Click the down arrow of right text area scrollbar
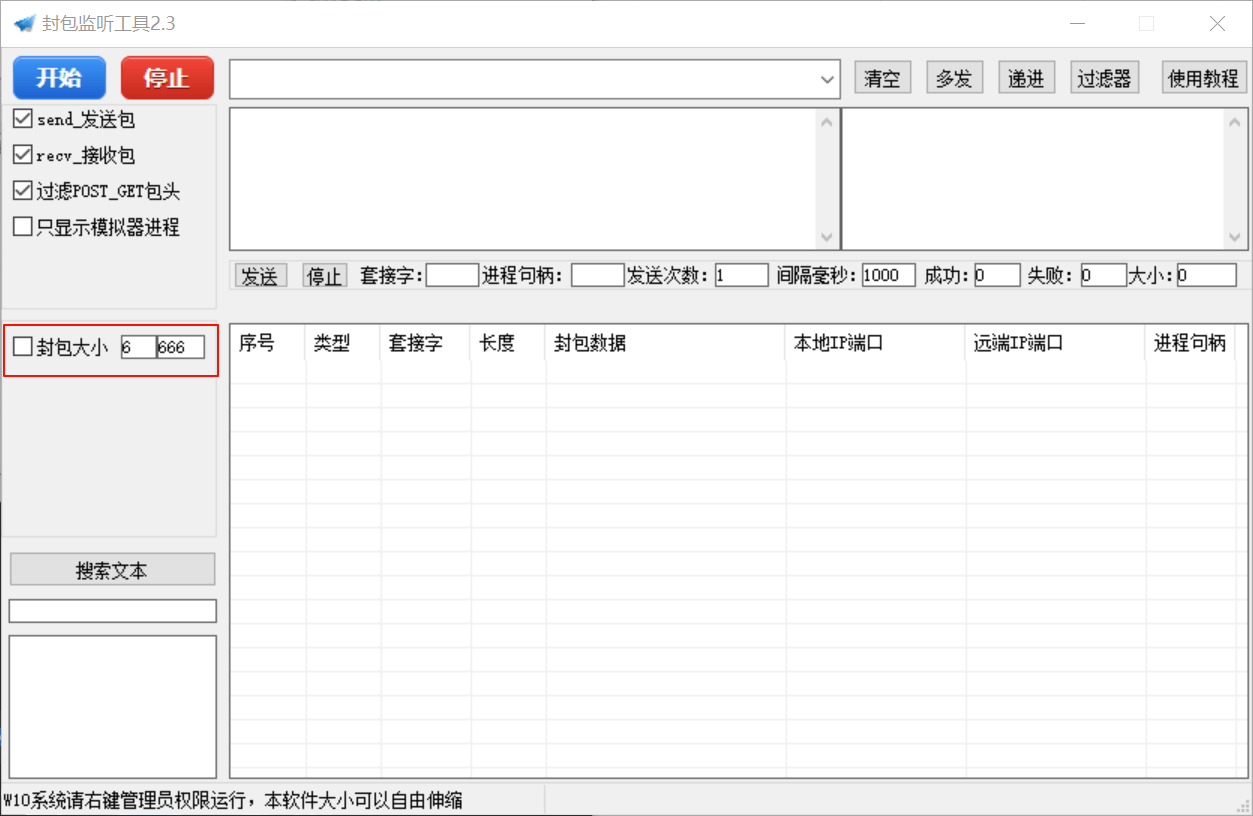This screenshot has height=816, width=1253. point(1235,237)
